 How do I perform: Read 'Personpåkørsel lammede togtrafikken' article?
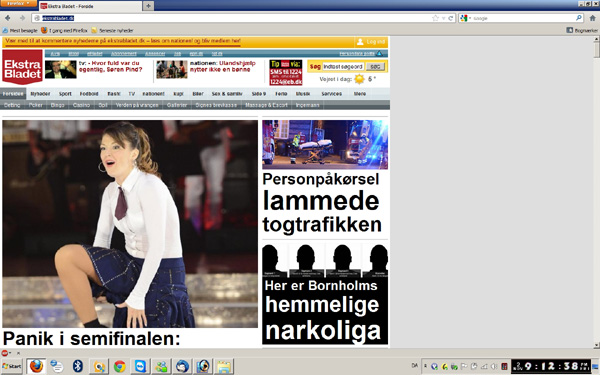322,203
